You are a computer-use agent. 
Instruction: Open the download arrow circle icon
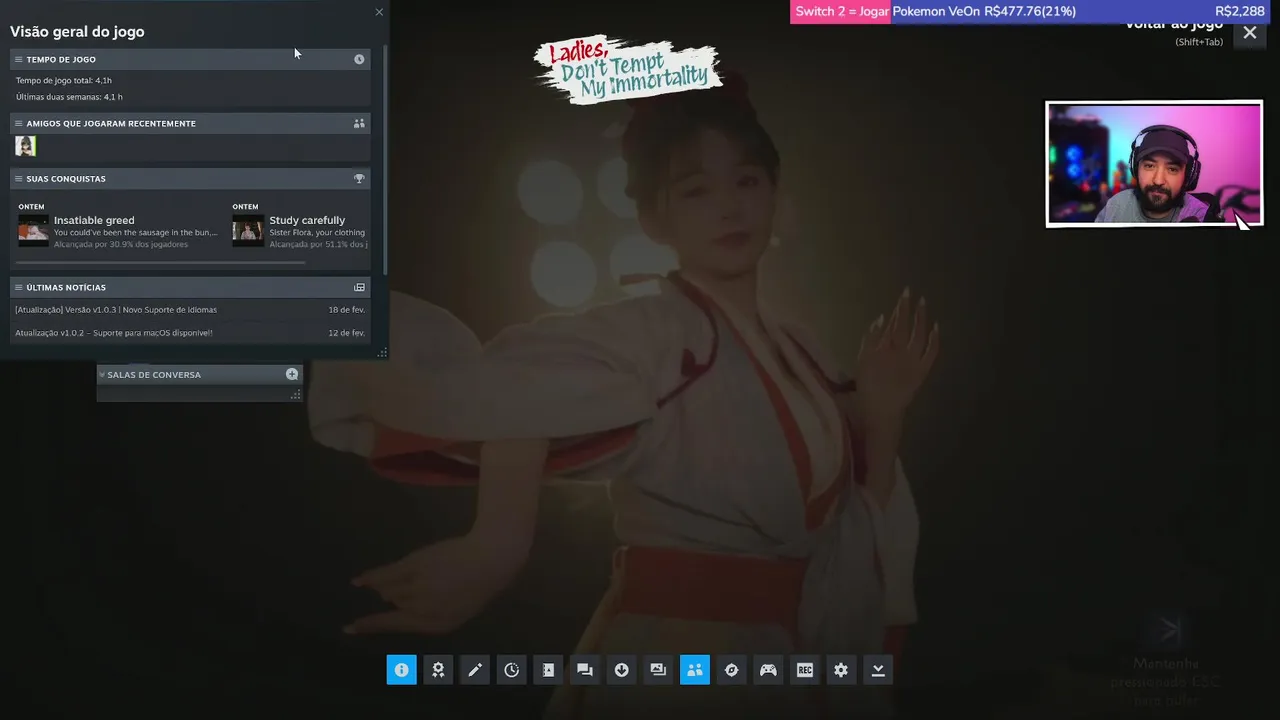[x=621, y=670]
